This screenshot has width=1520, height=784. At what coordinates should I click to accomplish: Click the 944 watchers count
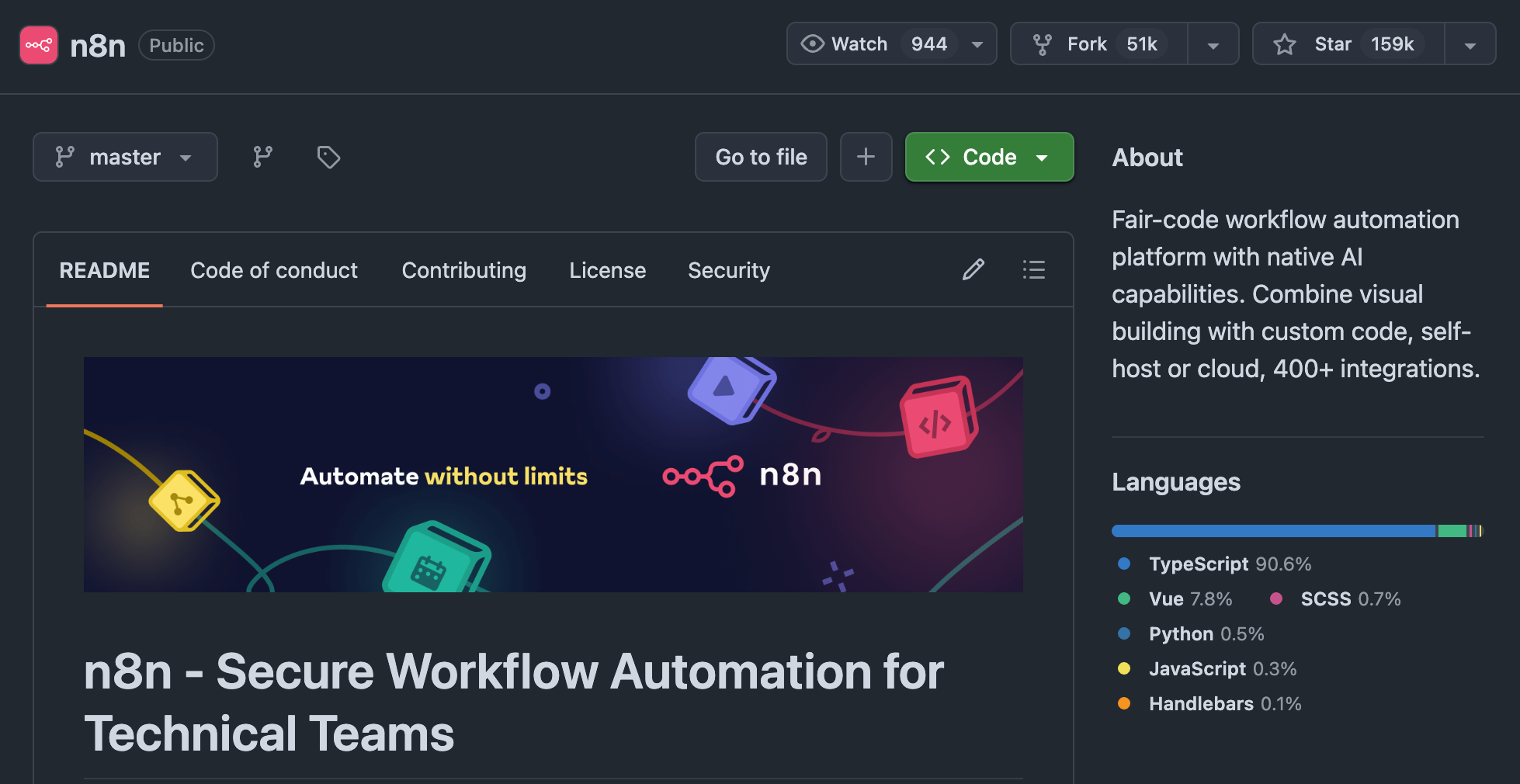click(x=929, y=43)
